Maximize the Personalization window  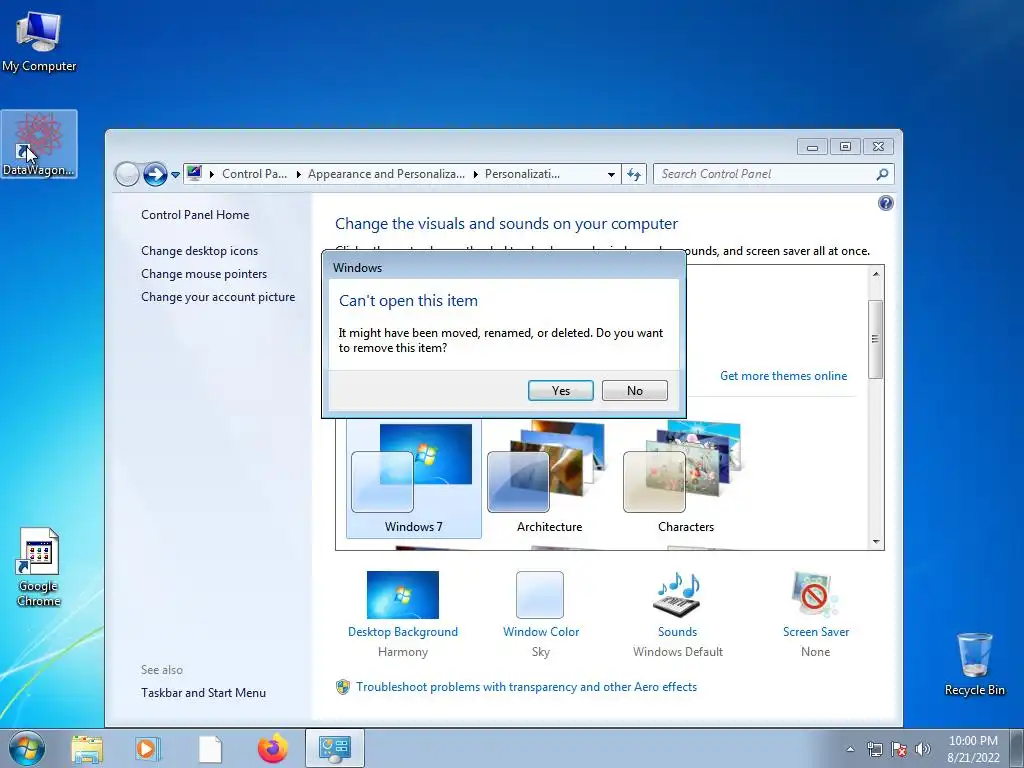coord(845,147)
